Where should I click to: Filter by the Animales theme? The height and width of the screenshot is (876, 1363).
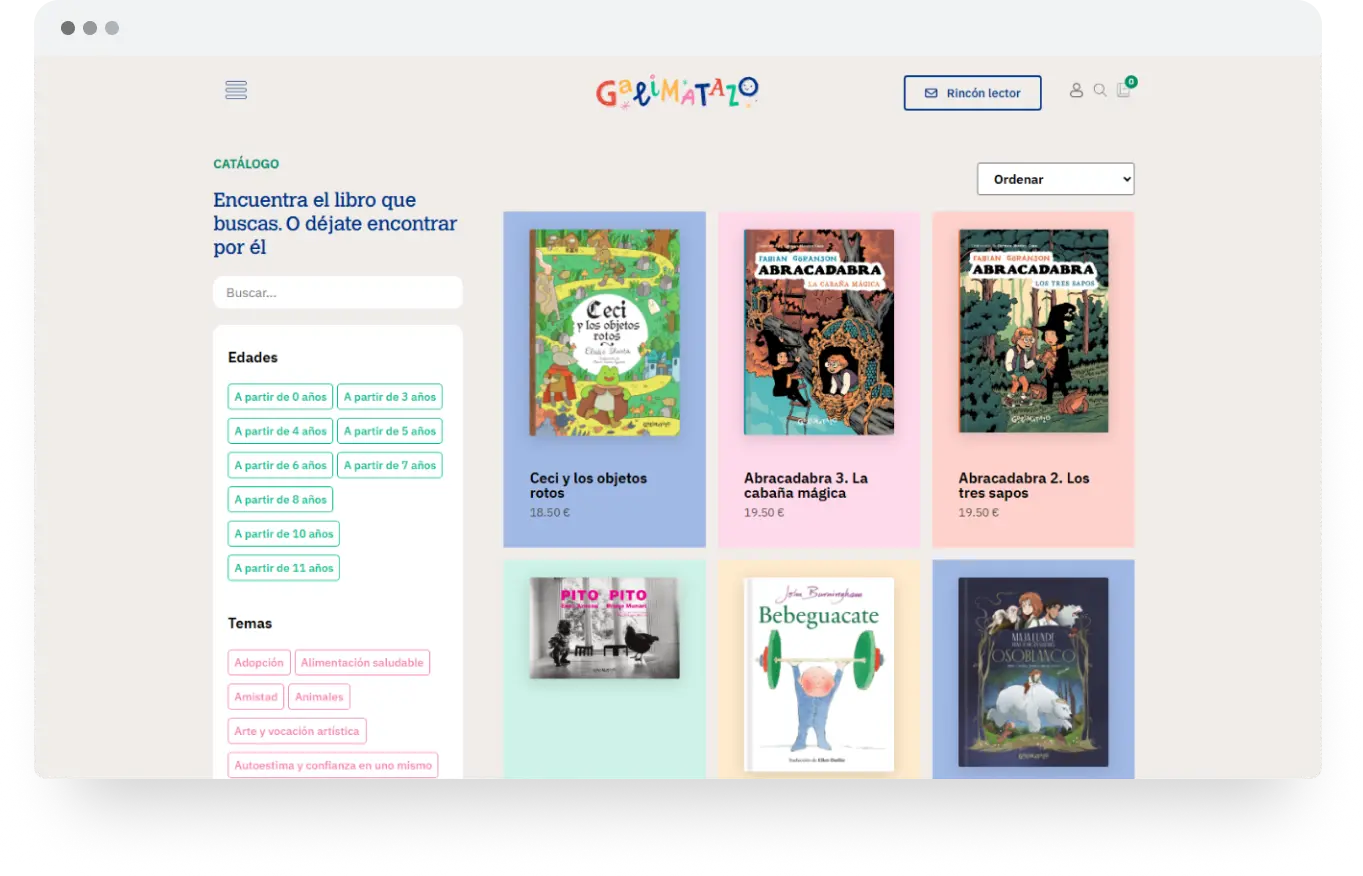click(x=319, y=697)
